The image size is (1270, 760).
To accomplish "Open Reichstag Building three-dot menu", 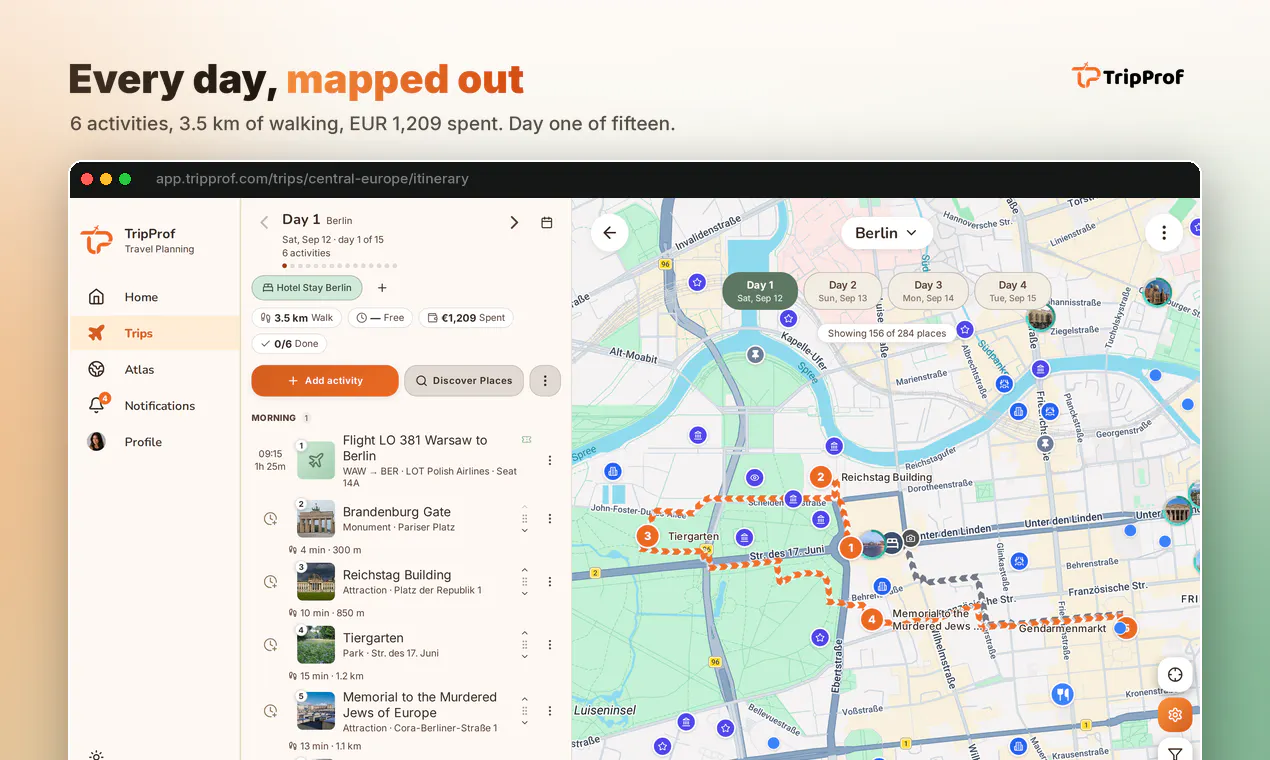I will click(x=549, y=582).
